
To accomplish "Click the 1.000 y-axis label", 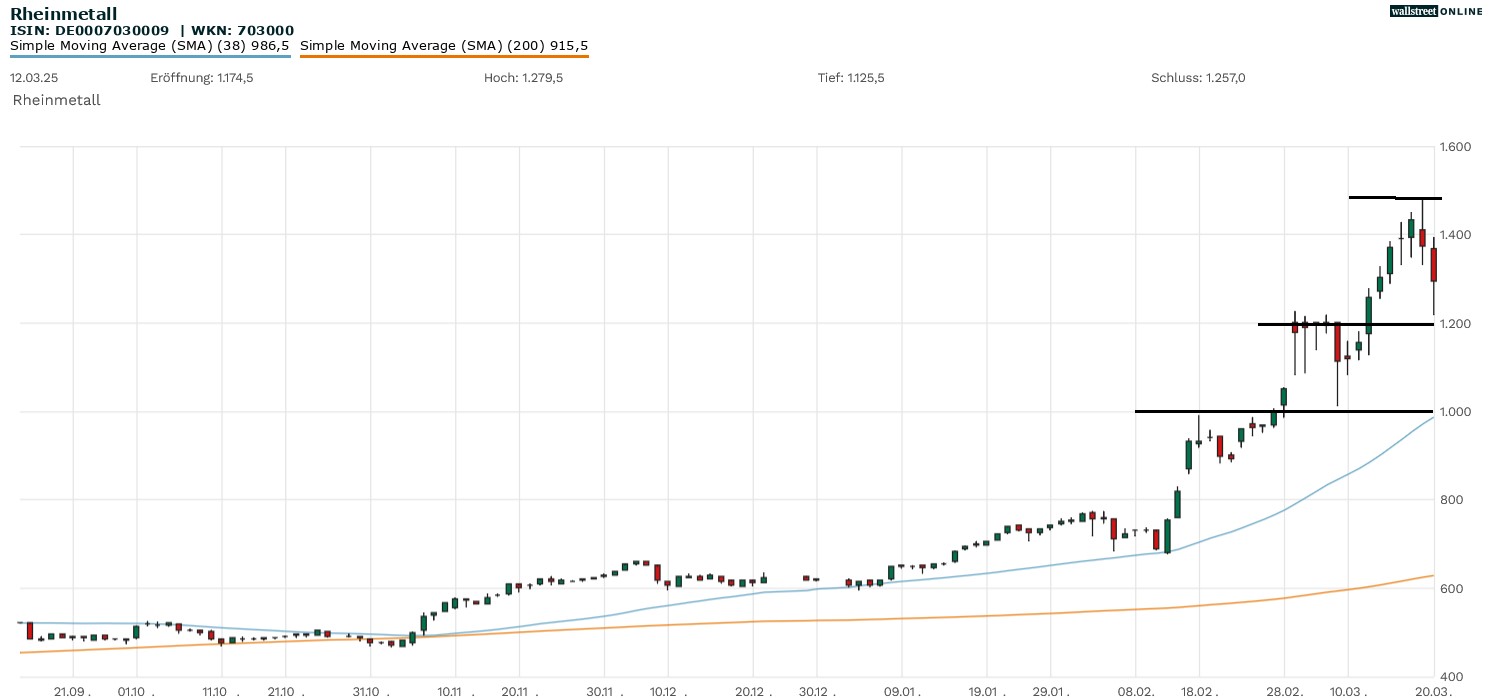I will point(1454,412).
